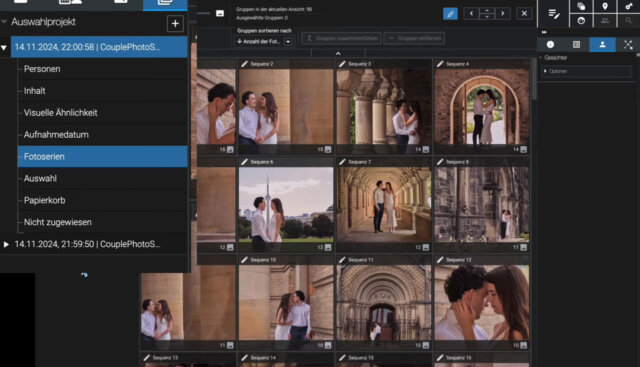Click the pencil icon for Sequenz 12
This screenshot has height=367, width=640.
440,260
